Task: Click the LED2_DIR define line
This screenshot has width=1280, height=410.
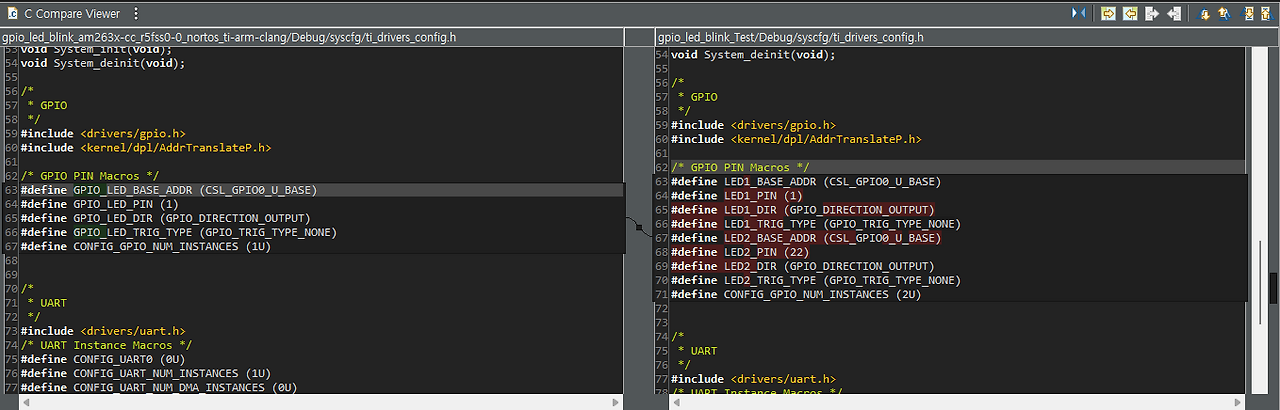Action: coord(802,266)
